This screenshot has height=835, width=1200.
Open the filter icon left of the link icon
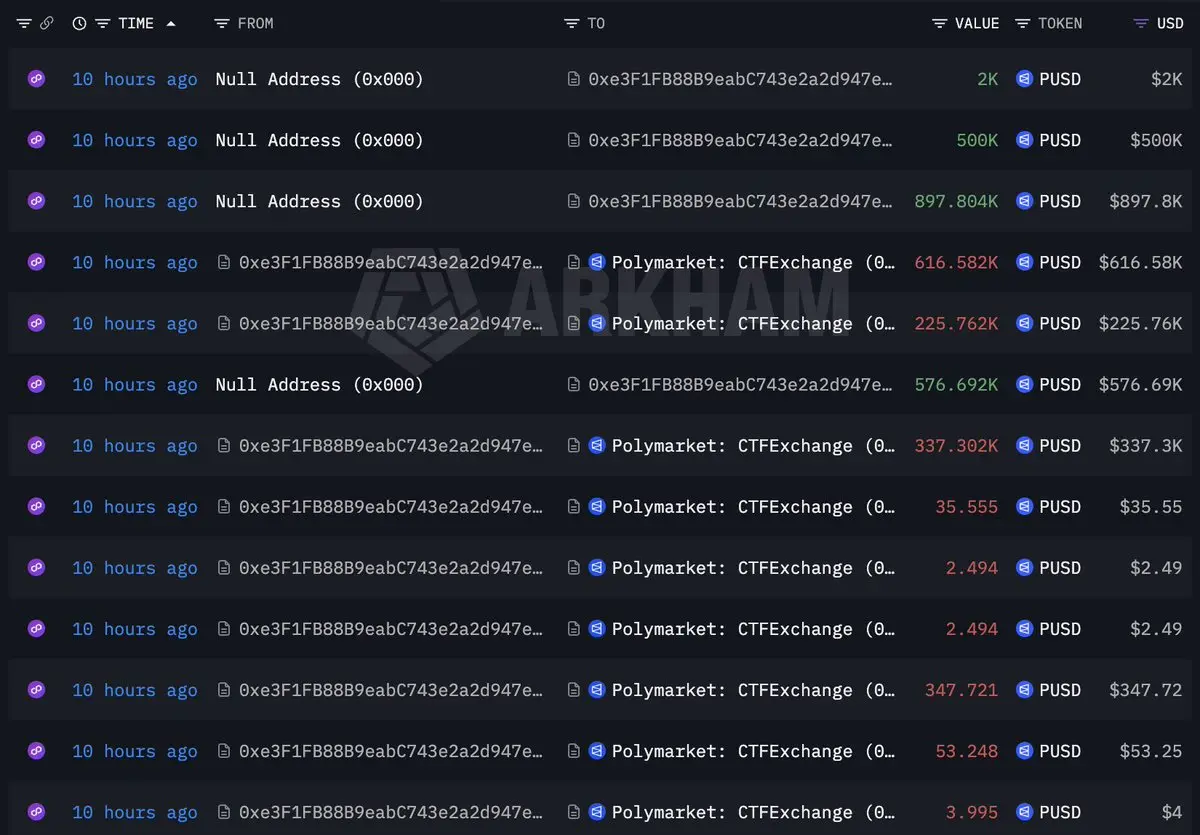click(24, 23)
